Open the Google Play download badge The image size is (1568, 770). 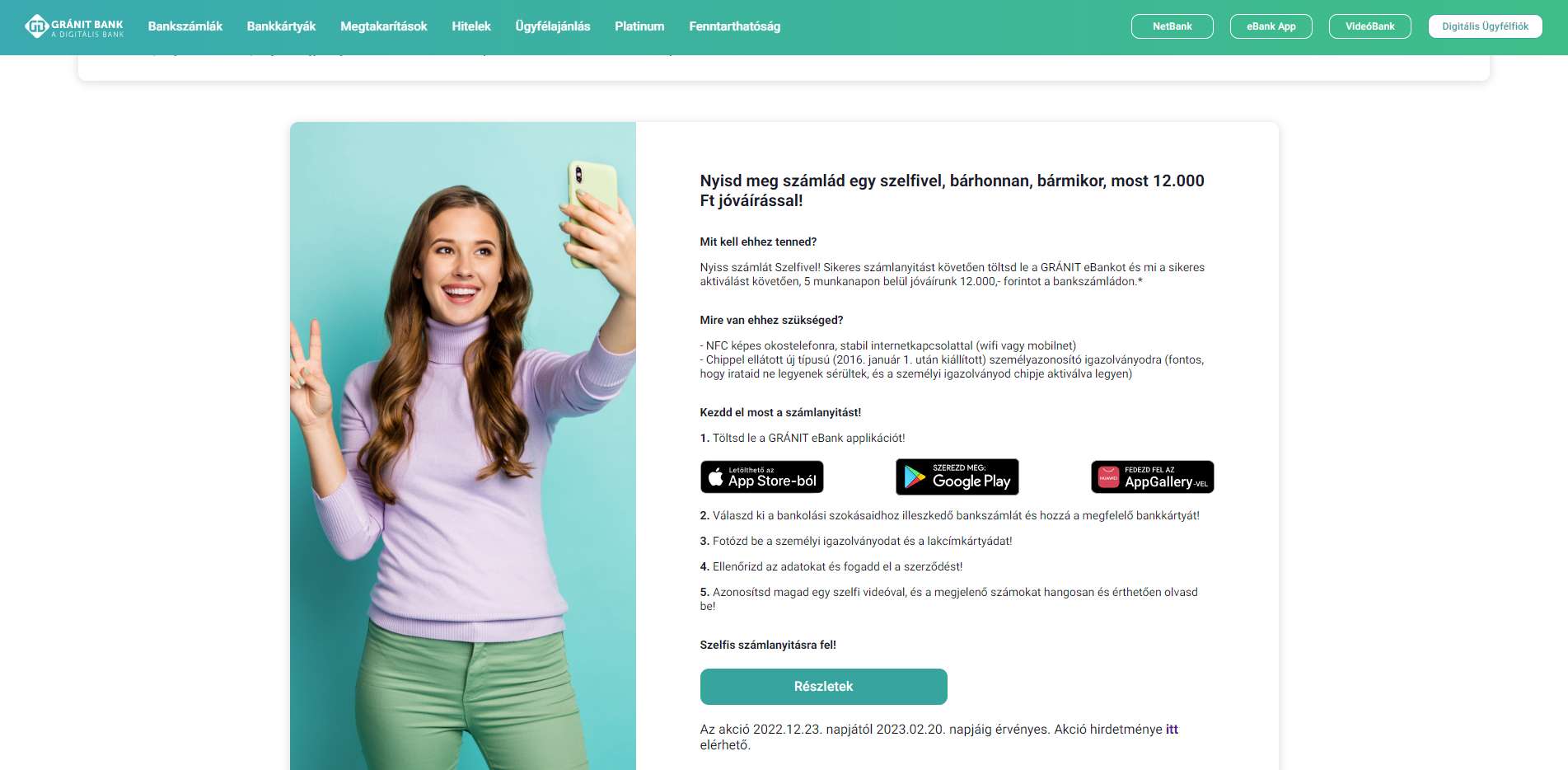coord(957,477)
